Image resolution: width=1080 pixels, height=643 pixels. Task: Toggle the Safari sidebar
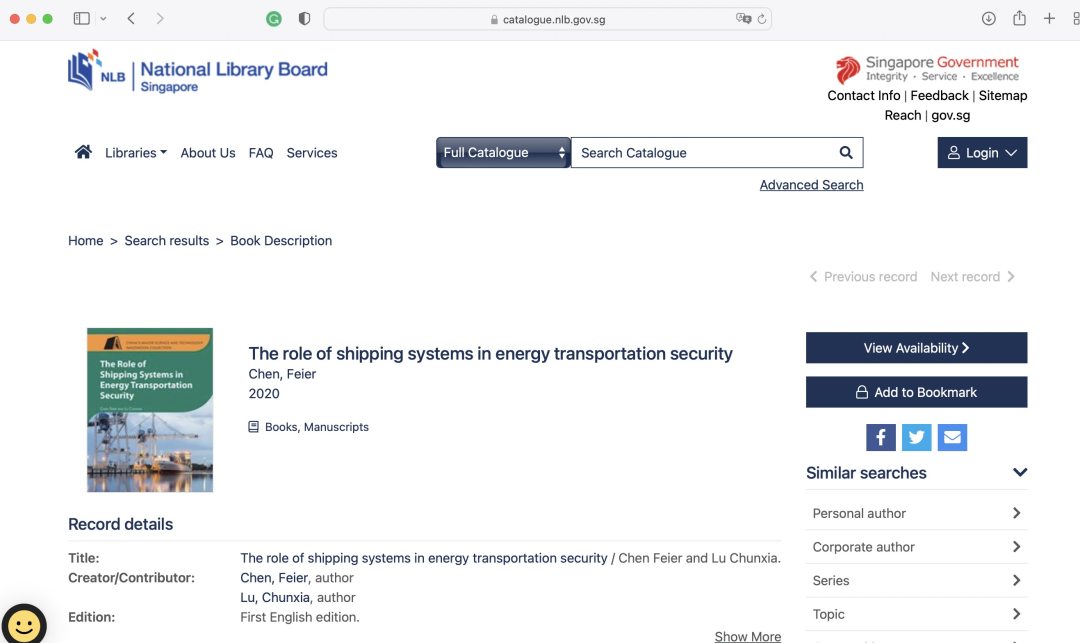[81, 19]
